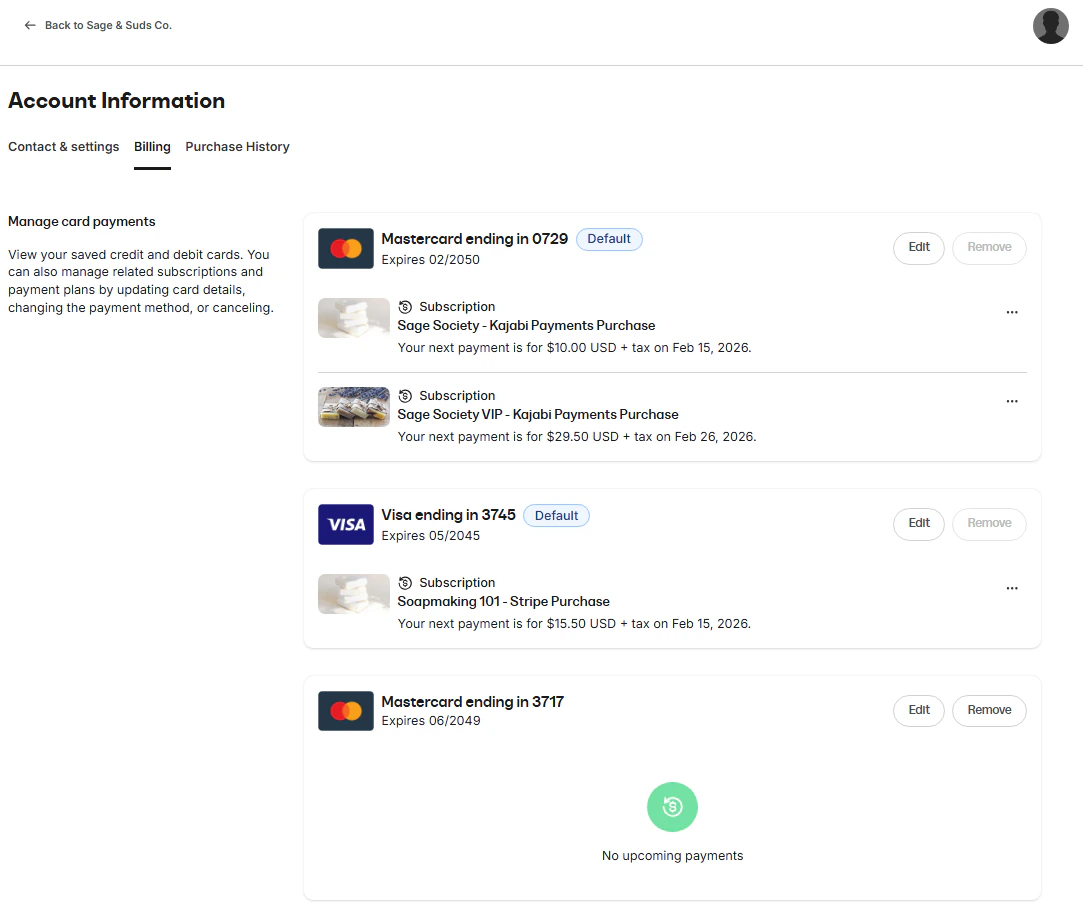This screenshot has height=911, width=1083.
Task: Select 'Sage Society VIP - Kajabi Payments Purchase' title
Action: [x=538, y=414]
